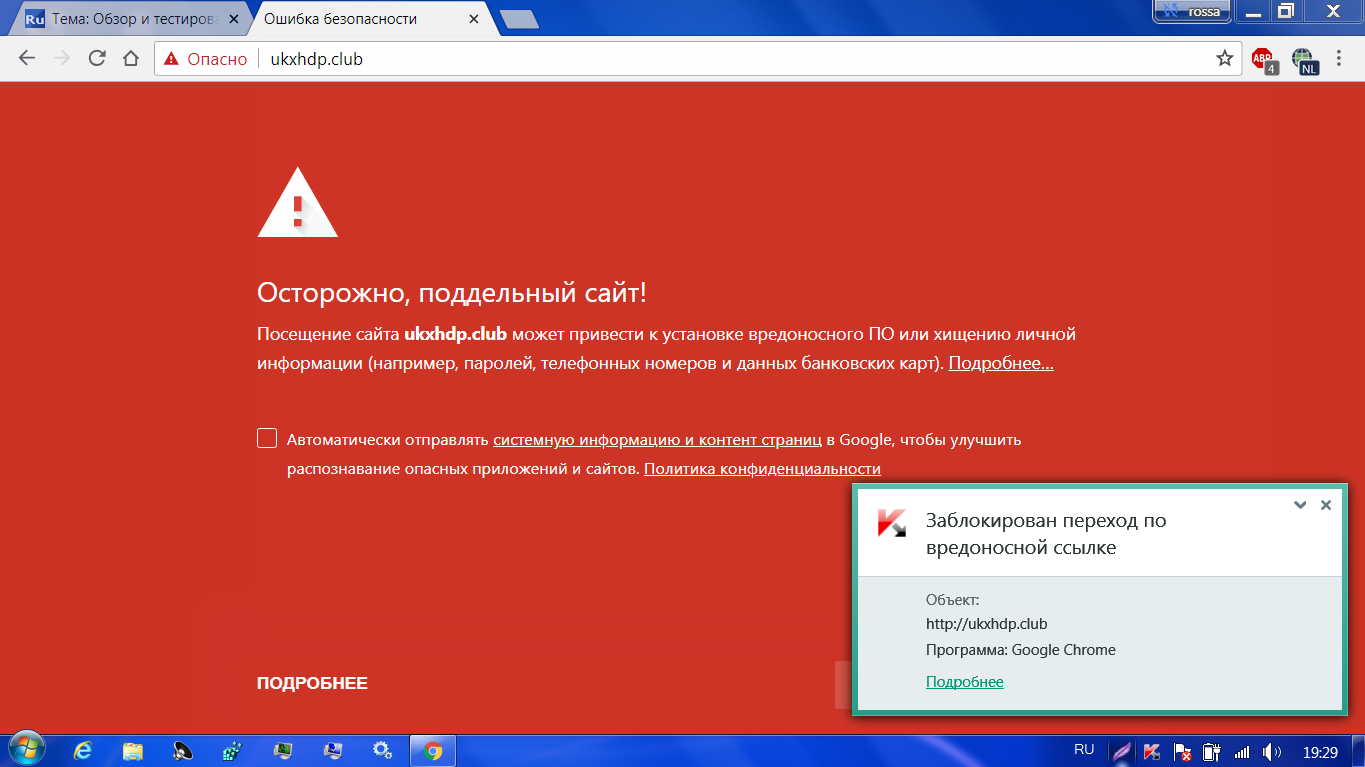Open 'Подробнее...' link after warning text

click(1001, 363)
